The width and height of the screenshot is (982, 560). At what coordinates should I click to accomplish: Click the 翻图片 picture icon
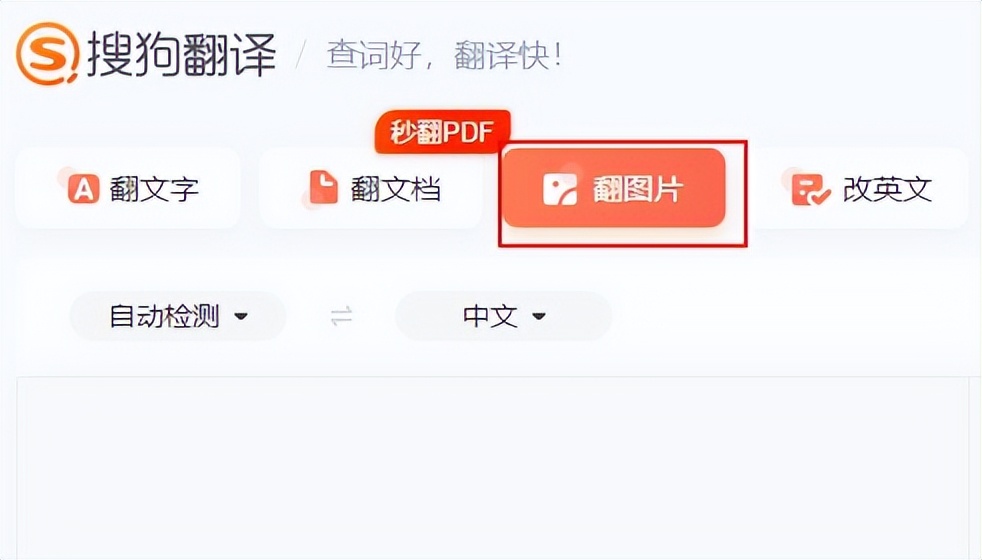559,189
